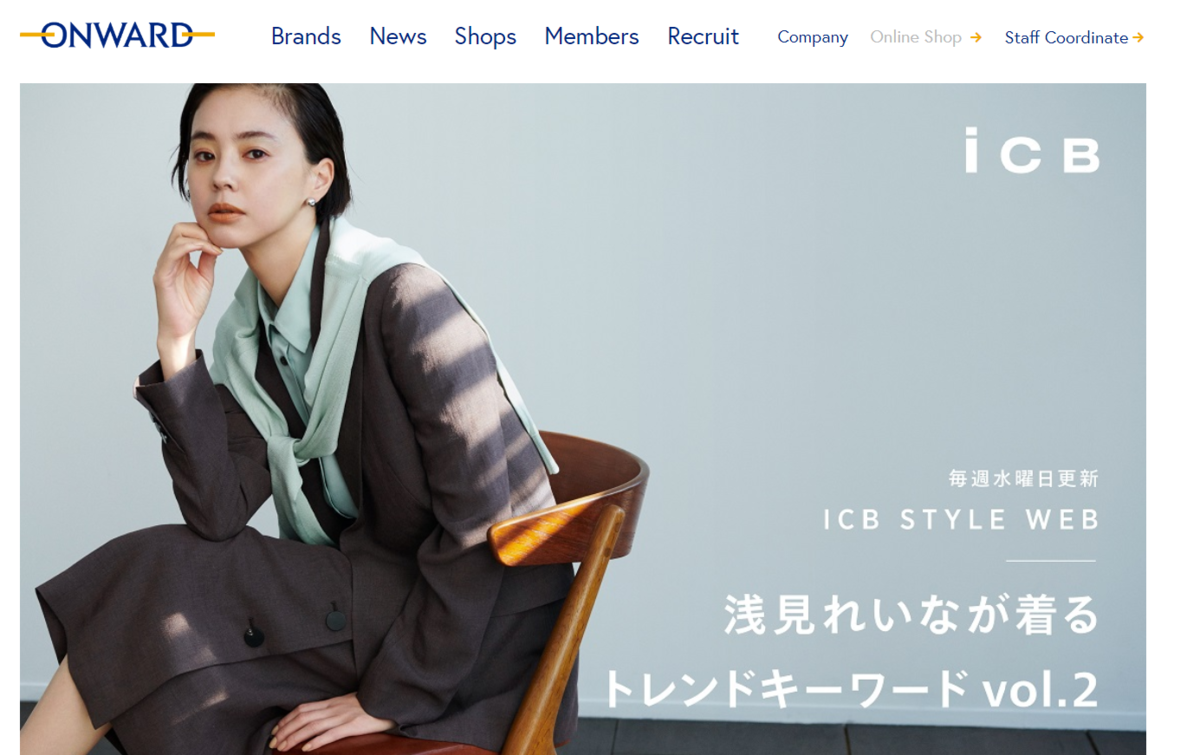Visit the Online Shop link
The image size is (1200, 755).
click(x=916, y=37)
